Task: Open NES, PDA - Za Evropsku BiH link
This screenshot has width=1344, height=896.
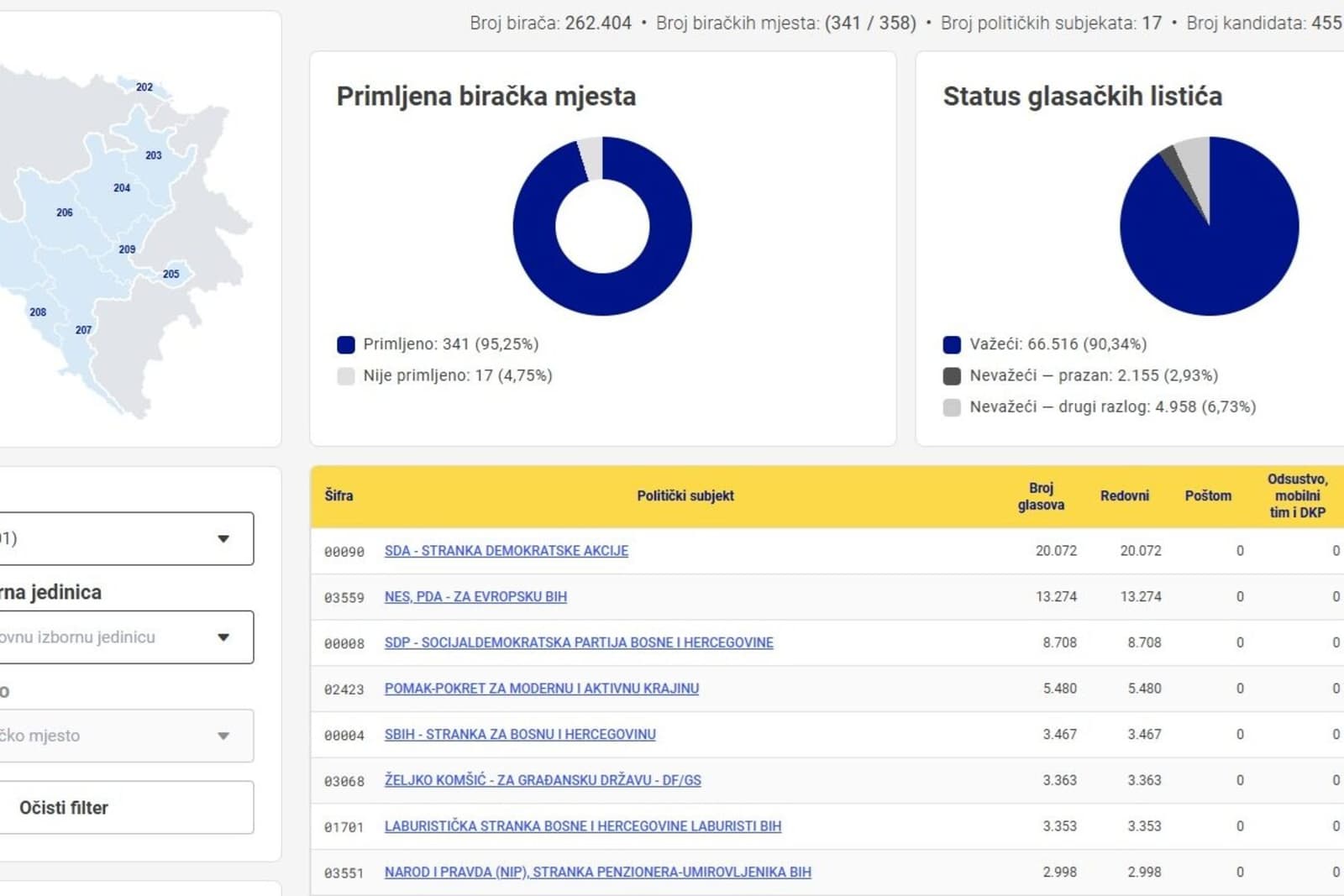Action: (x=475, y=597)
